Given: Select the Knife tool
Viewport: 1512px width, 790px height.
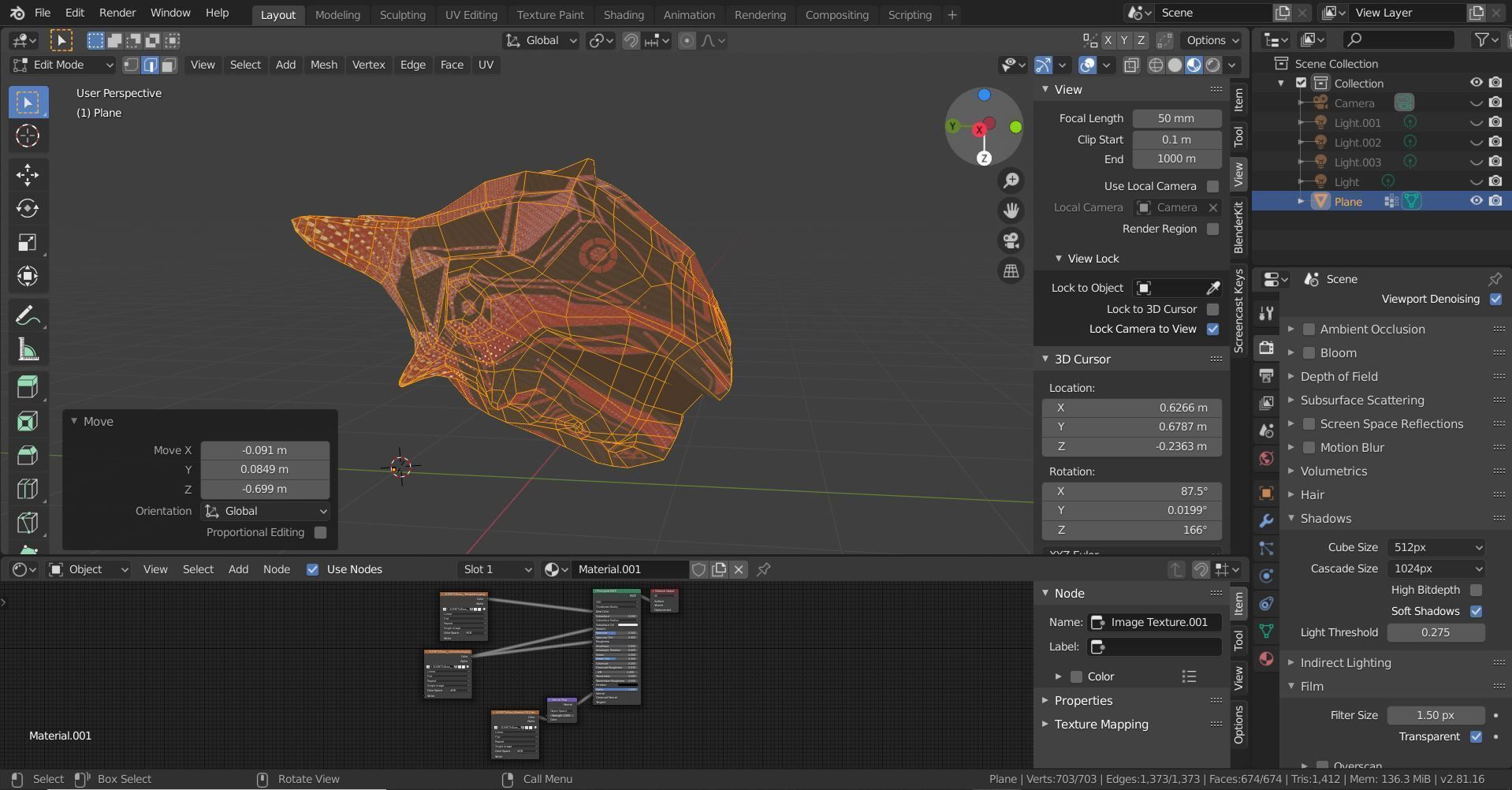Looking at the screenshot, I should [28, 523].
